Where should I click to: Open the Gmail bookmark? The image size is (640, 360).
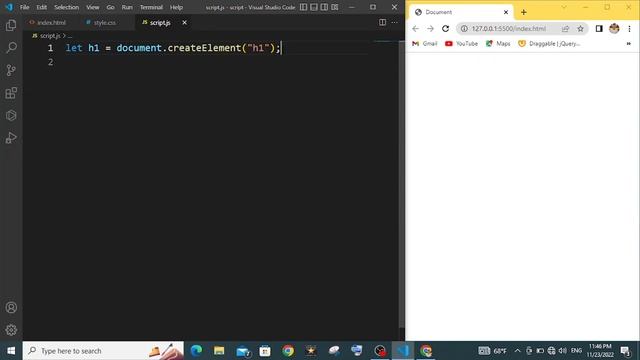pos(425,44)
